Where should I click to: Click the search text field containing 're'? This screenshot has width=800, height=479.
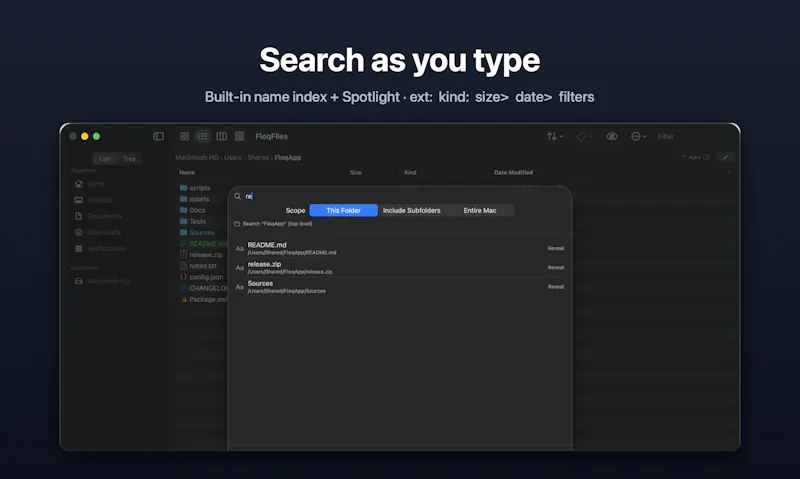pyautogui.click(x=406, y=196)
